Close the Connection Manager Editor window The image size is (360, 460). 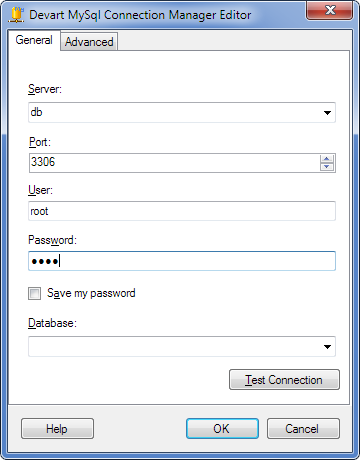coord(330,10)
